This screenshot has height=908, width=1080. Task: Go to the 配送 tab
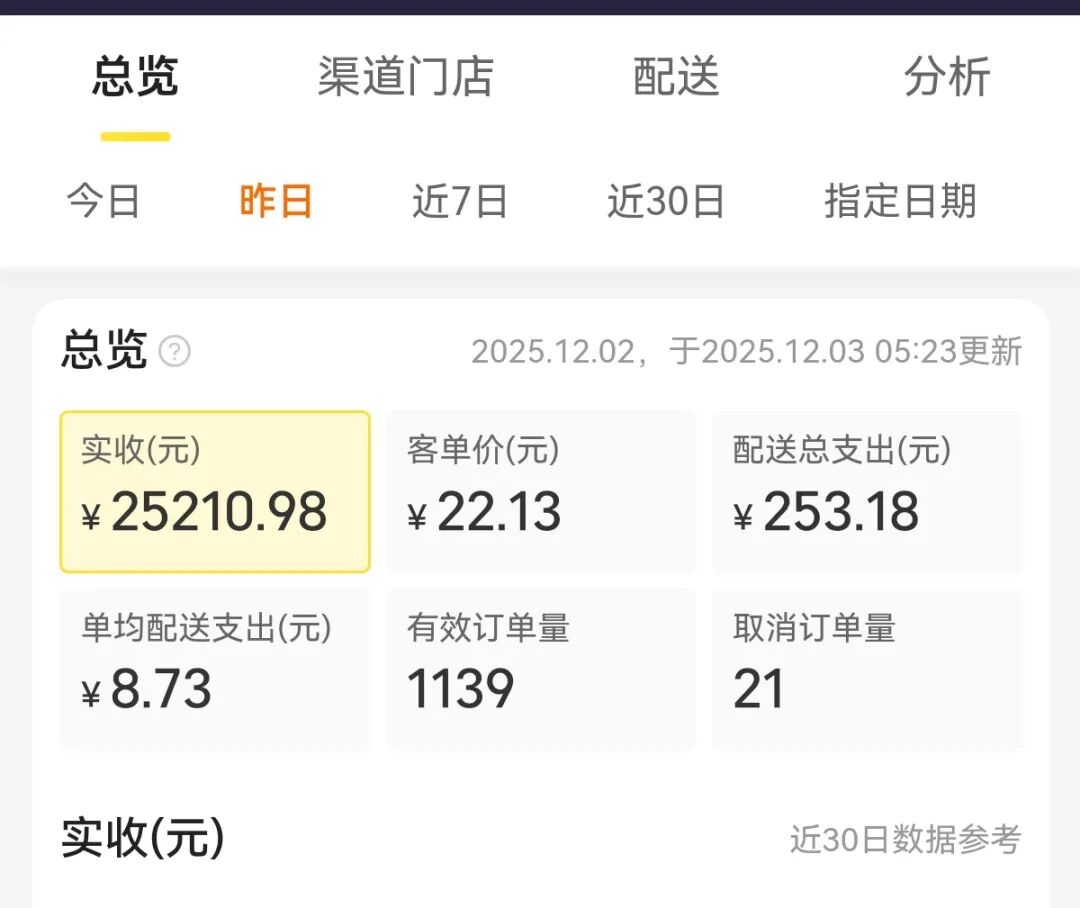tap(676, 77)
